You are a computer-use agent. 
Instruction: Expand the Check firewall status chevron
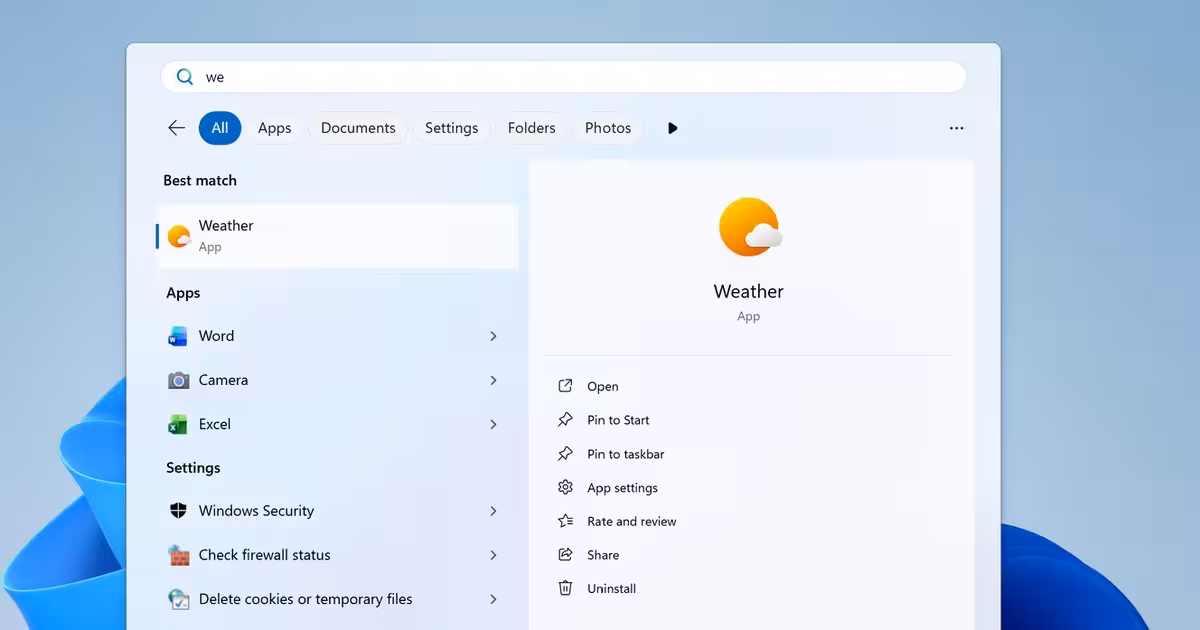[x=493, y=554]
